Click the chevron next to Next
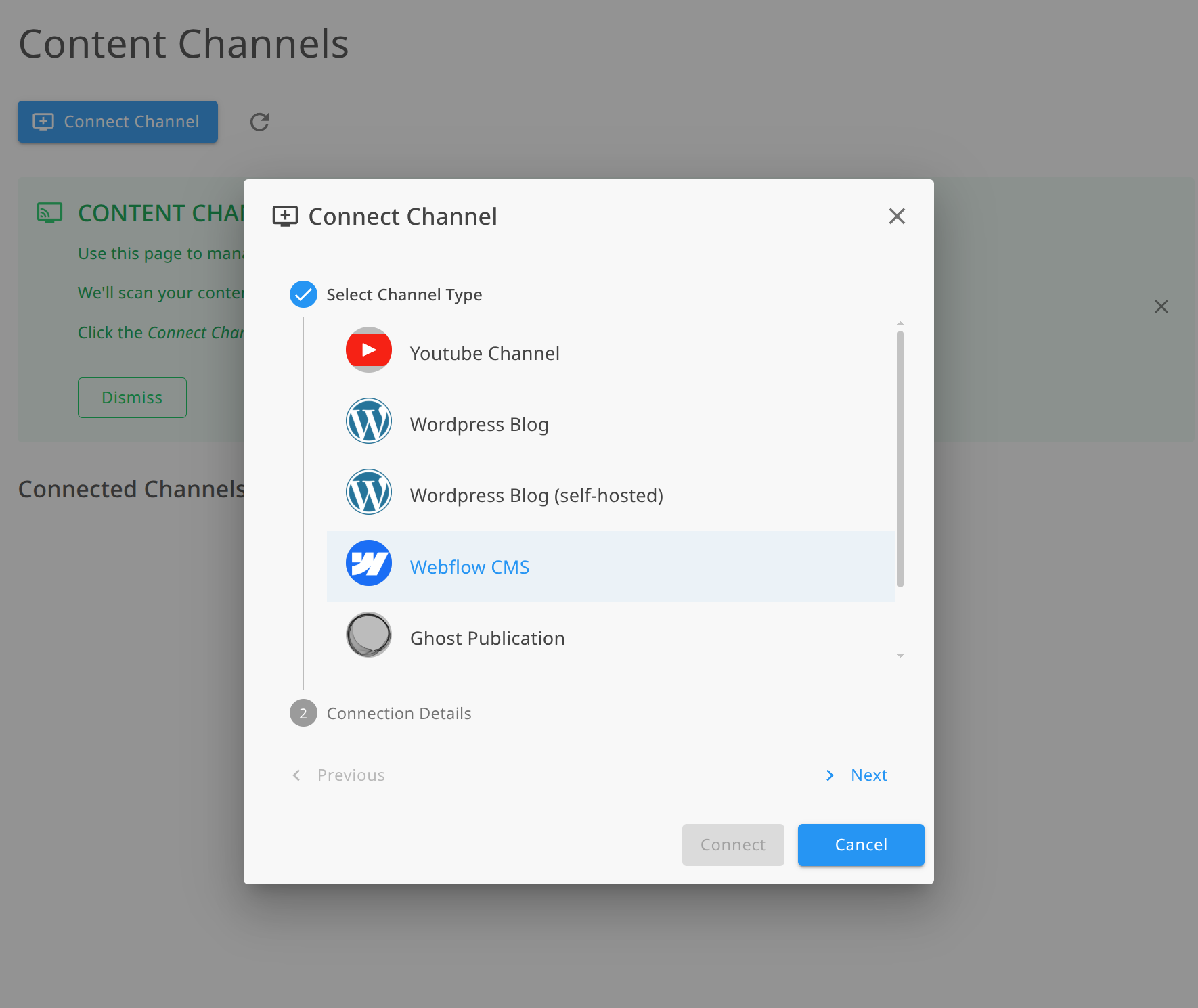 click(830, 775)
